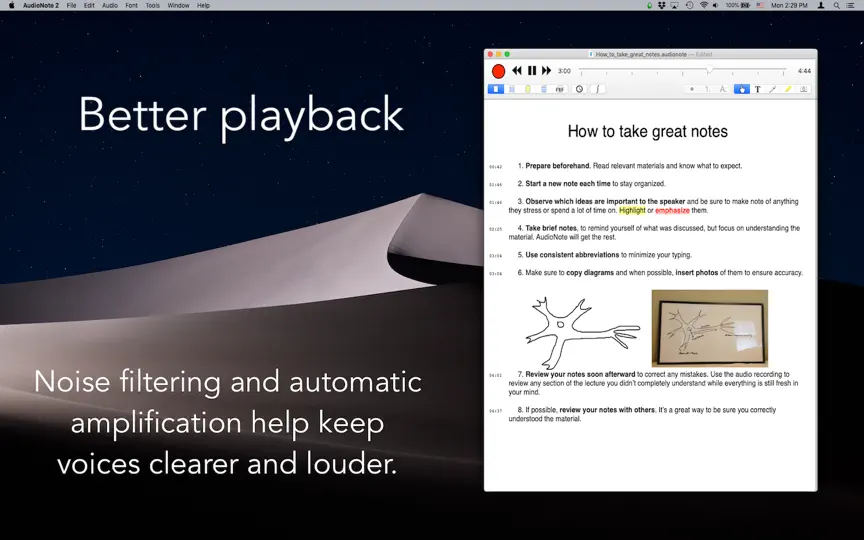Open the Font menu
This screenshot has height=540, width=864.
pos(131,6)
